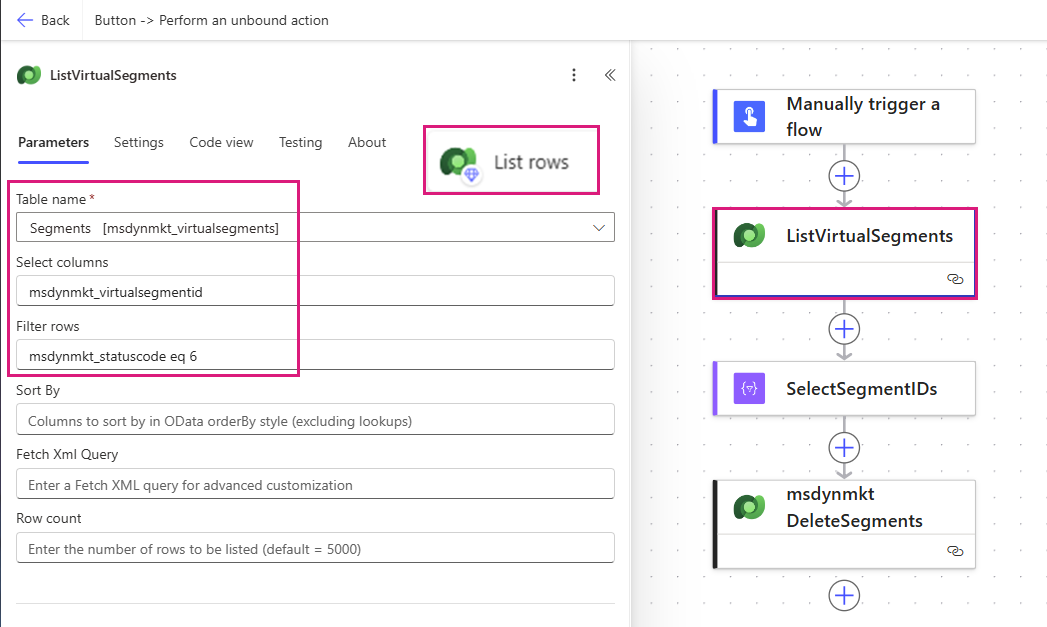Click the Fetch Xml Query field
This screenshot has height=627, width=1047.
tap(315, 485)
